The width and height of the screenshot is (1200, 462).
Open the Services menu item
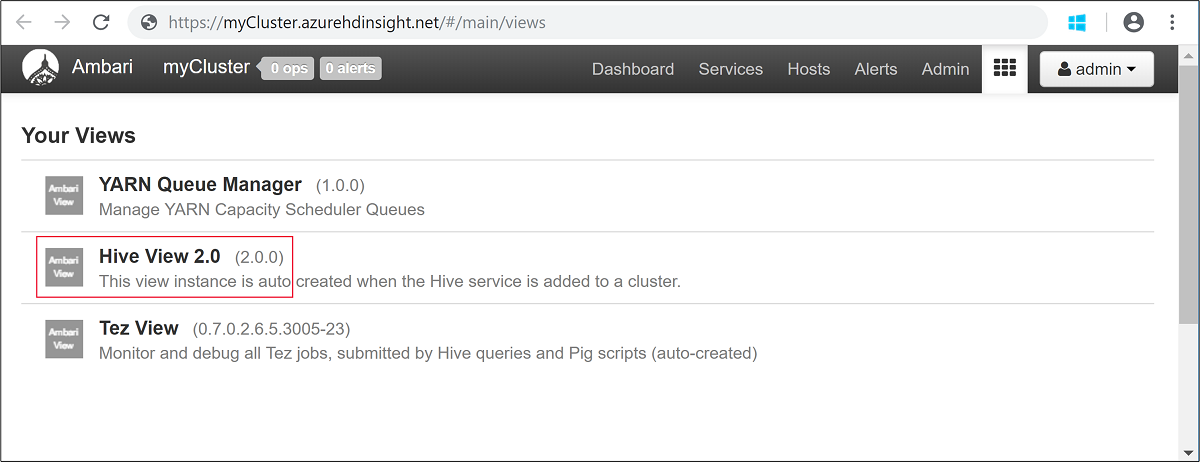pos(730,69)
